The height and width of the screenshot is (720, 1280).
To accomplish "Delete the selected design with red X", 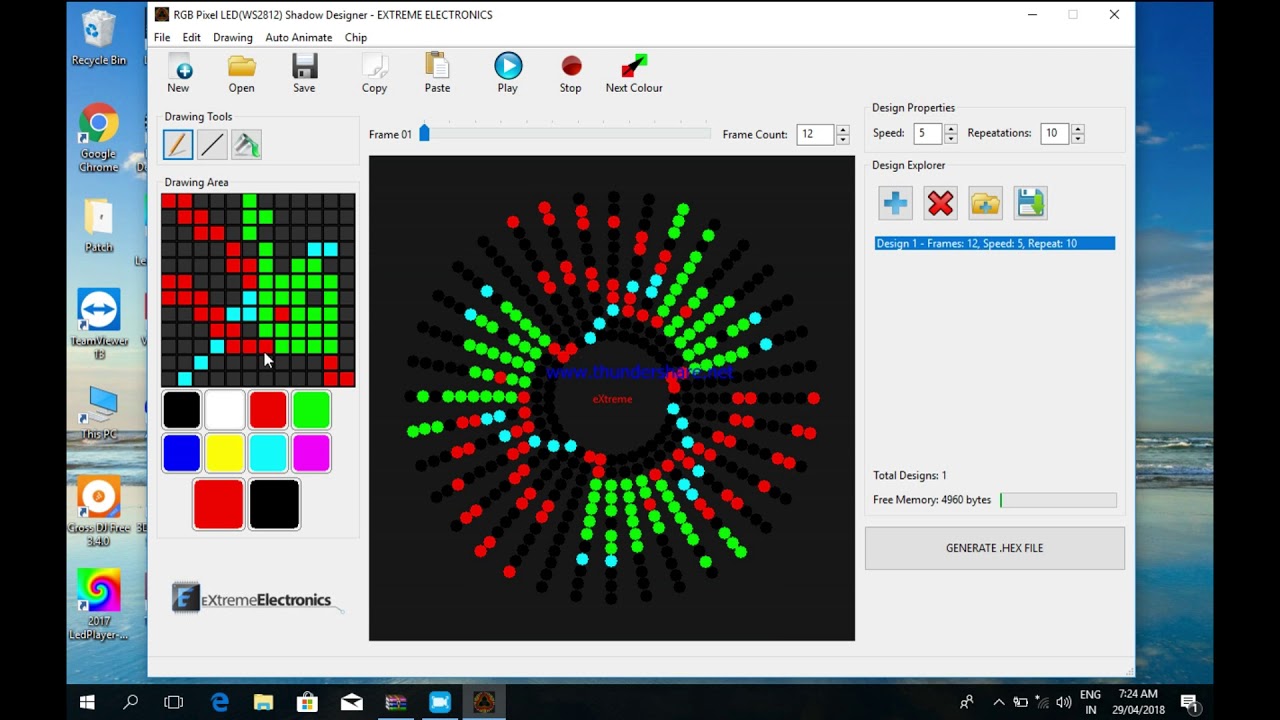I will pyautogui.click(x=940, y=203).
